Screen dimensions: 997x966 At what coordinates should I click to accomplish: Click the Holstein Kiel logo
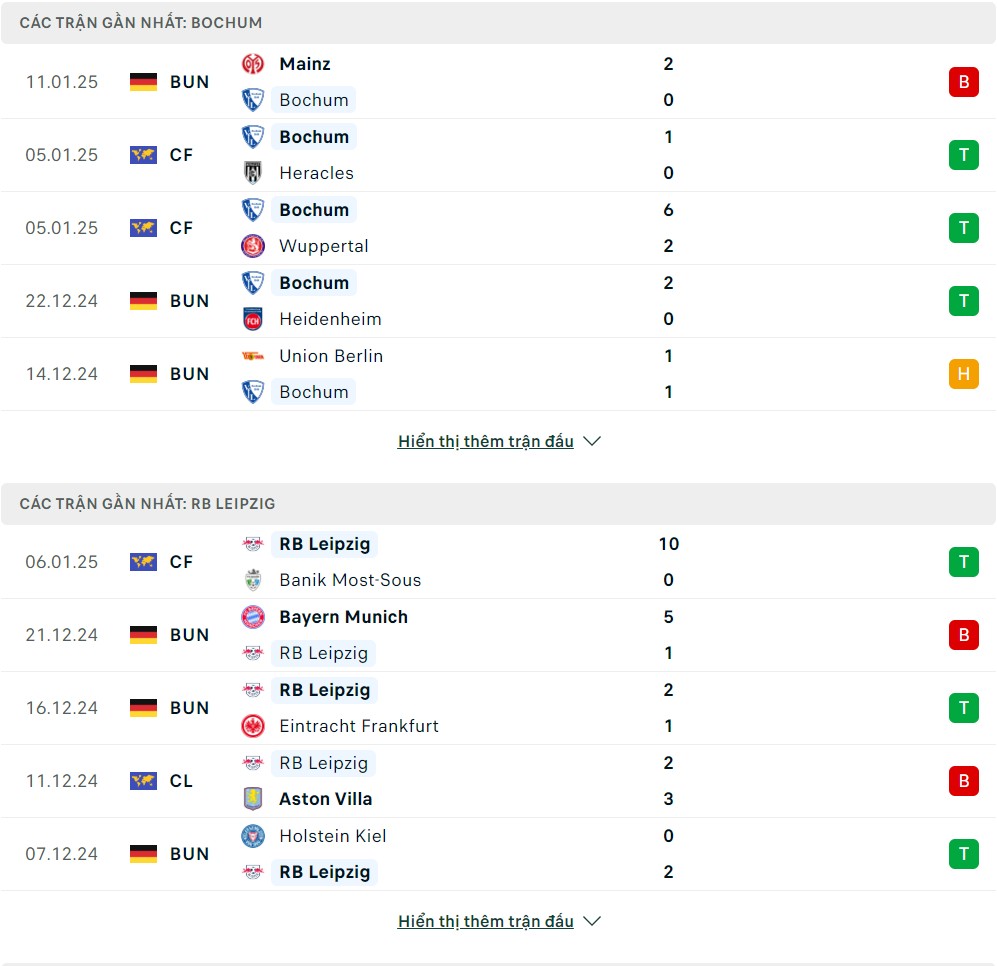point(253,836)
